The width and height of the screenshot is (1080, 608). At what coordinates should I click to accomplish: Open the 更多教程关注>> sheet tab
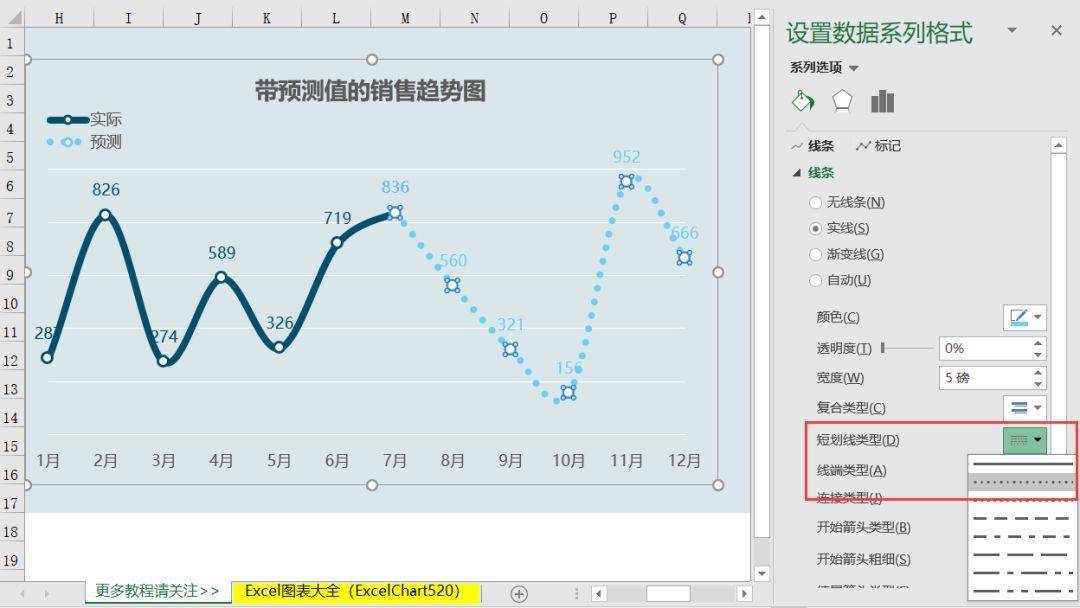[x=156, y=591]
